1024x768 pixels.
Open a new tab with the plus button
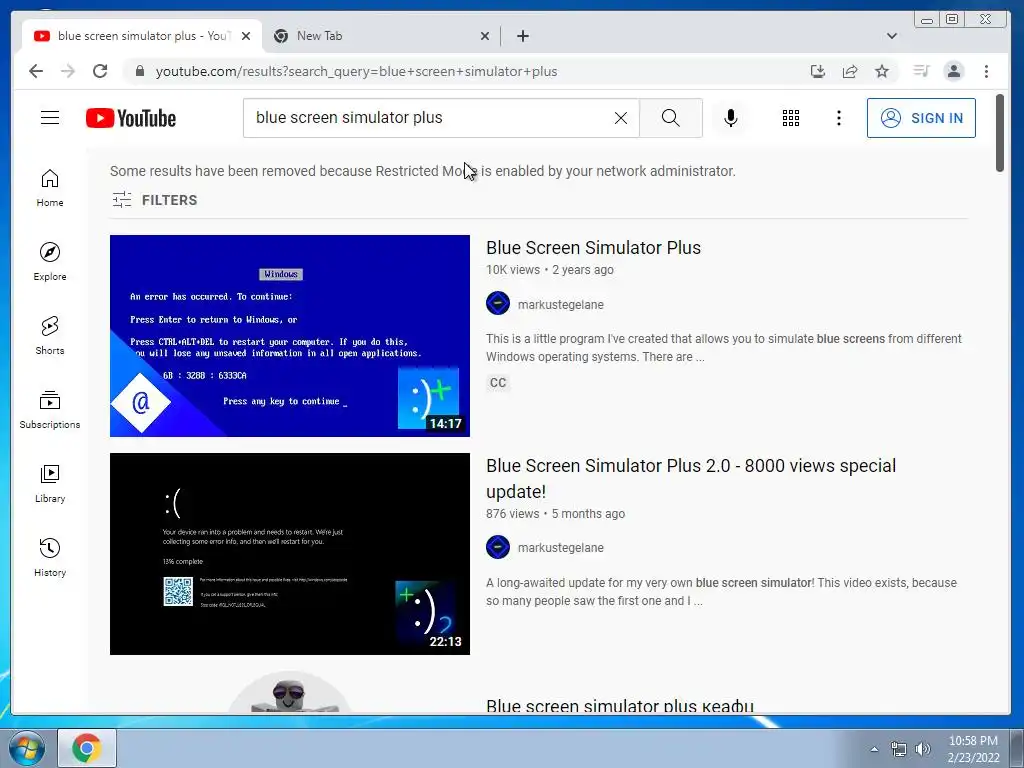tap(522, 36)
